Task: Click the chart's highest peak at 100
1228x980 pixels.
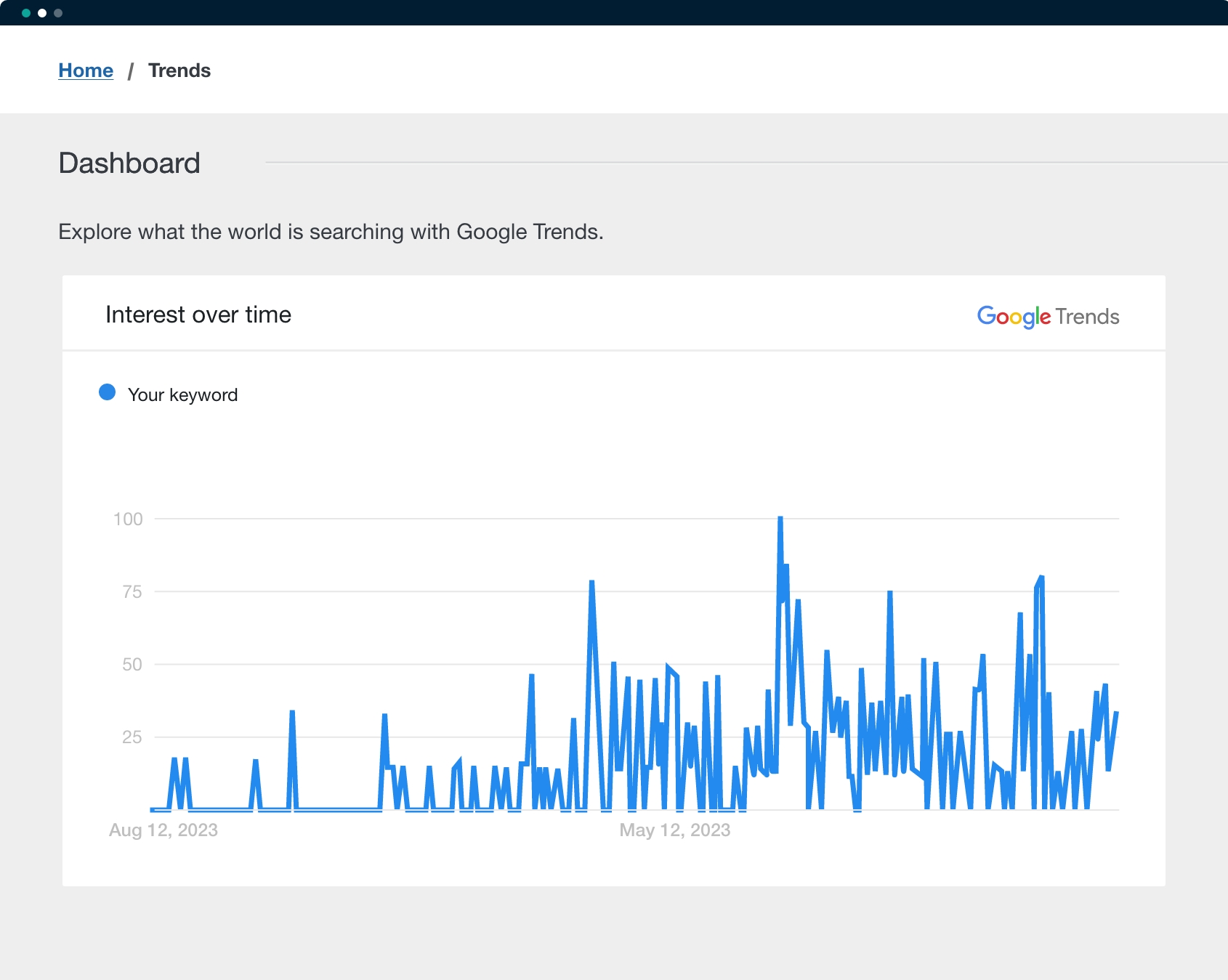Action: [x=780, y=519]
